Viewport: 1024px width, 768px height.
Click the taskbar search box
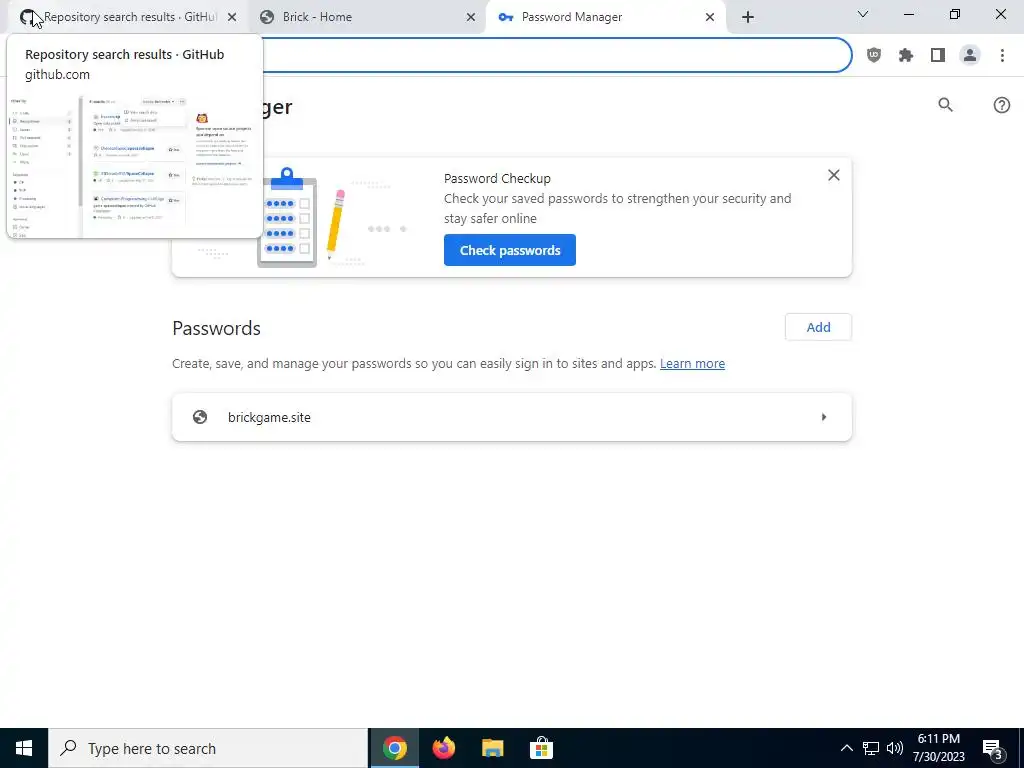(x=208, y=748)
